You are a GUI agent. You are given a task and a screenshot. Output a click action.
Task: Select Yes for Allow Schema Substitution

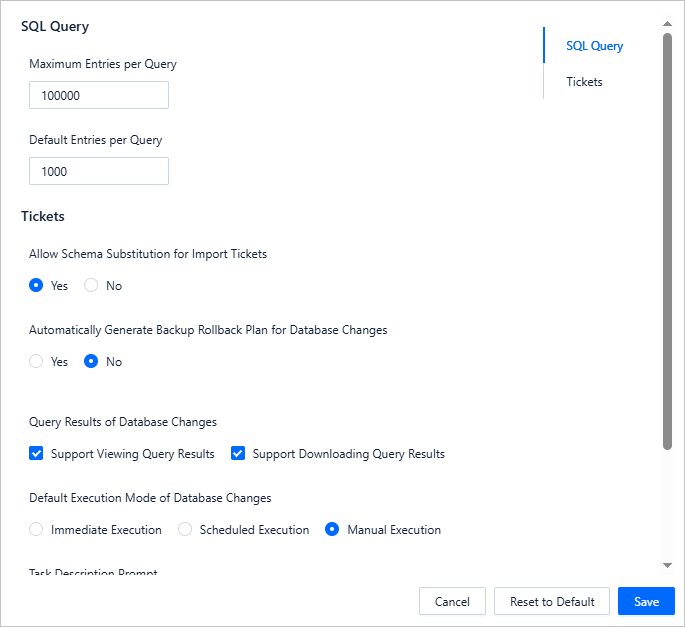click(37, 286)
